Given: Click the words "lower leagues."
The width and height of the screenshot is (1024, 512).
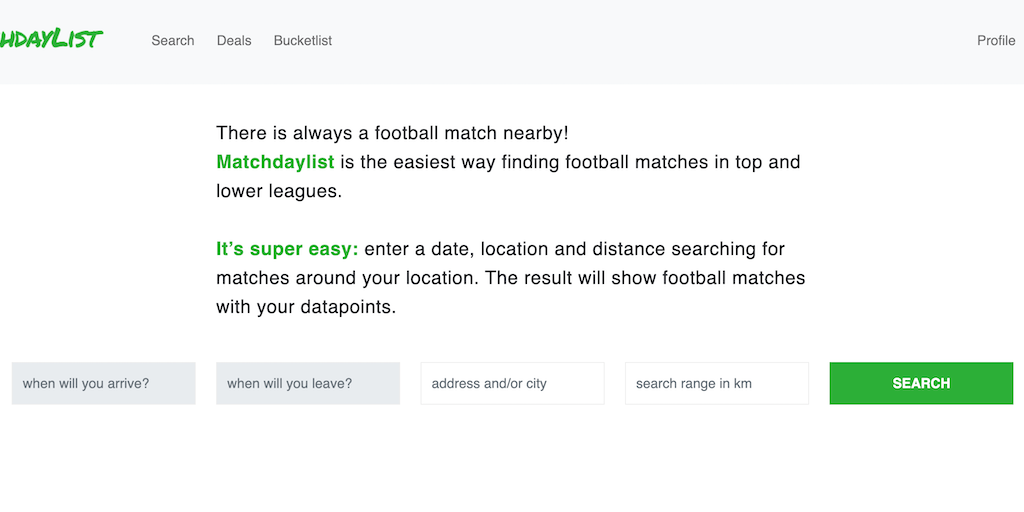Looking at the screenshot, I should click(x=279, y=191).
